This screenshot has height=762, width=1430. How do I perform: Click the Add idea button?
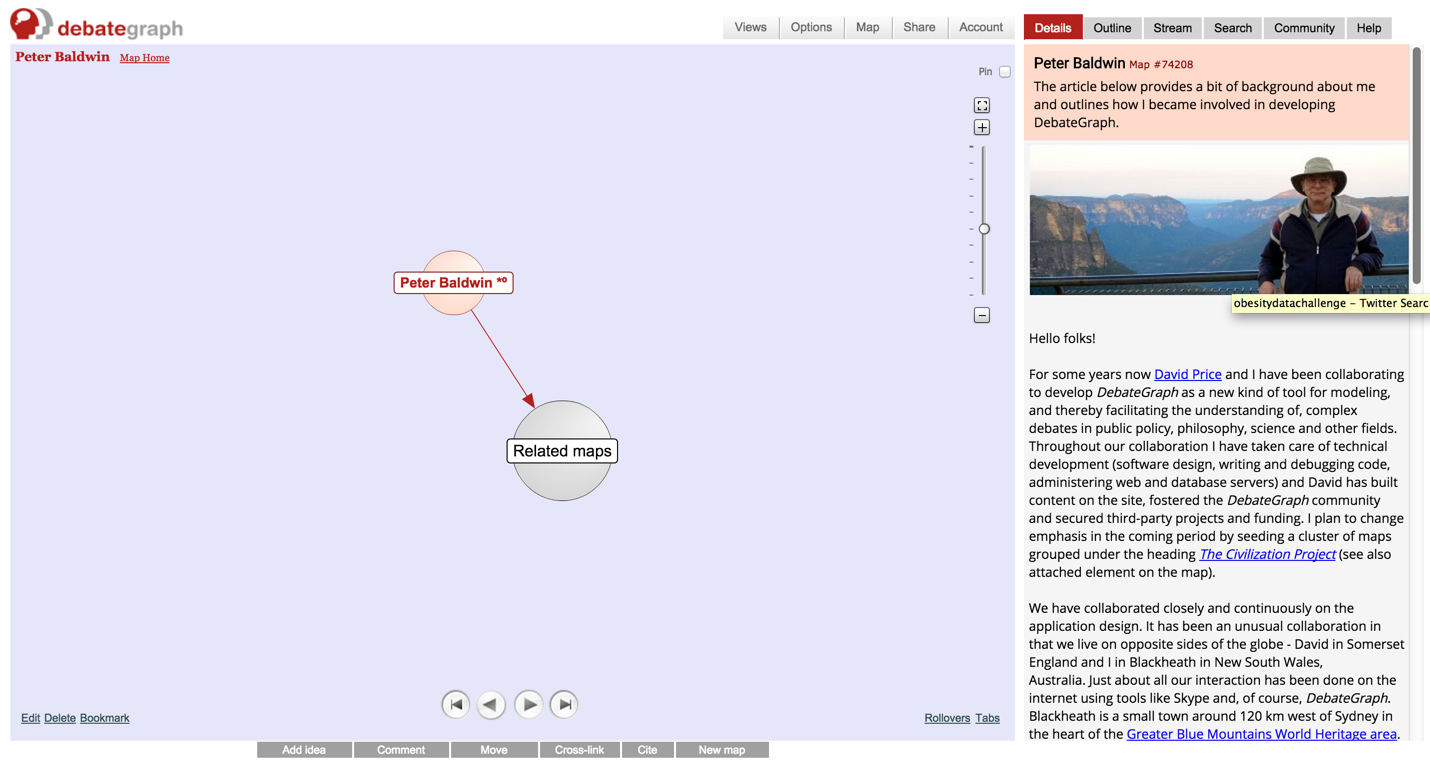(304, 750)
